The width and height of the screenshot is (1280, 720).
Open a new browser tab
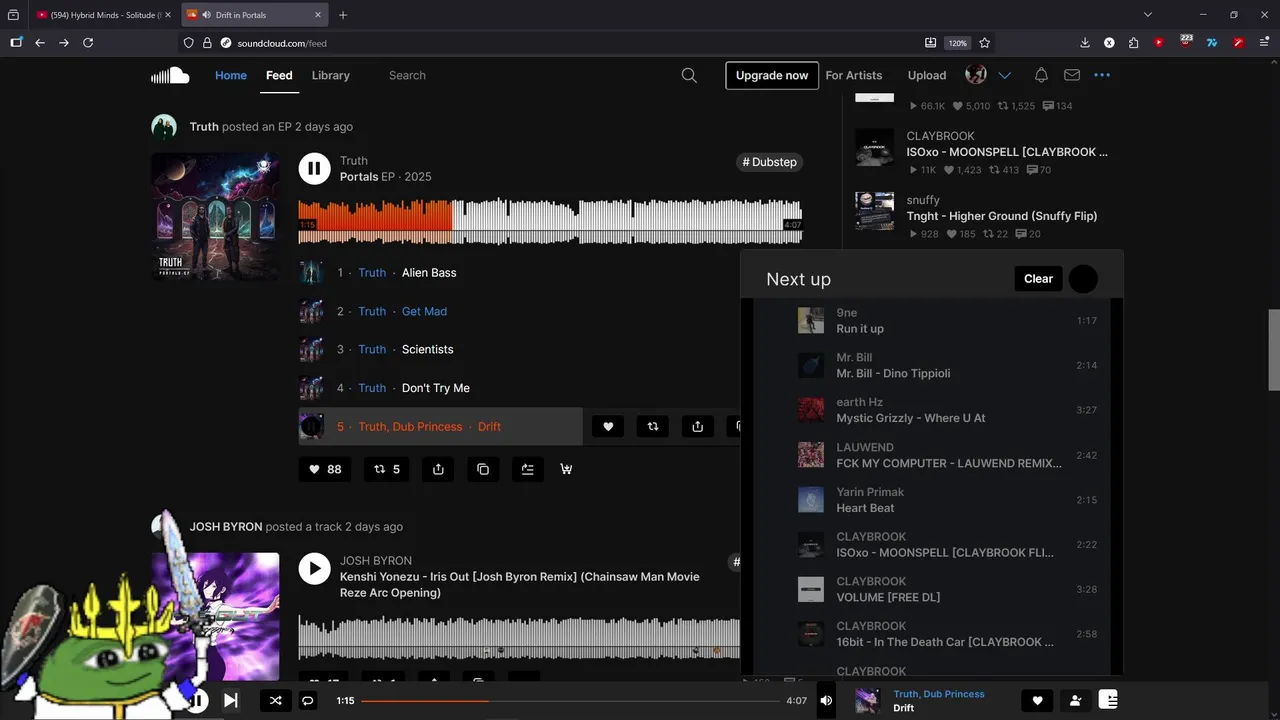[343, 15]
